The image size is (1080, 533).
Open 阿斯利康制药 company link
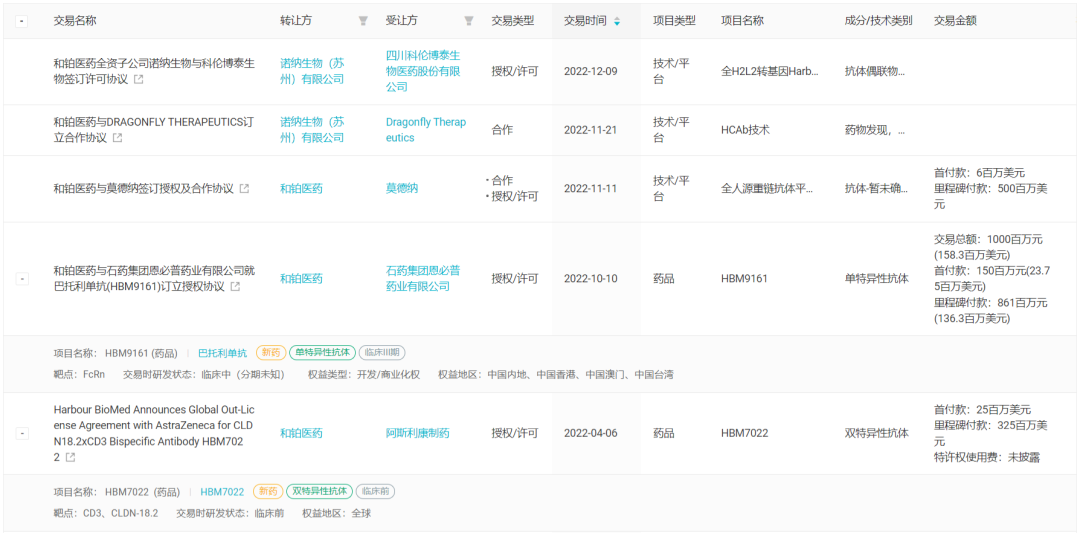click(x=417, y=433)
